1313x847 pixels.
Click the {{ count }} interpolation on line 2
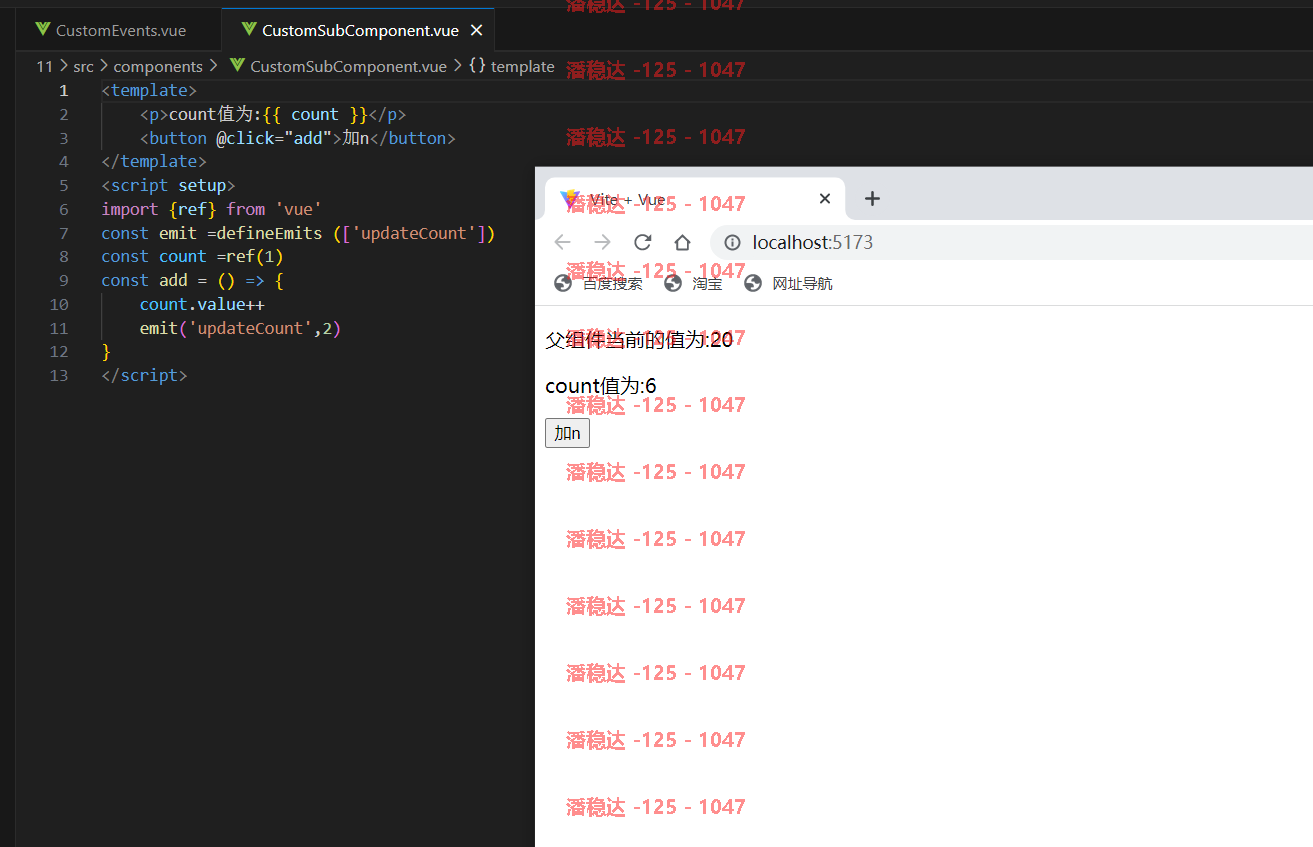click(x=315, y=114)
